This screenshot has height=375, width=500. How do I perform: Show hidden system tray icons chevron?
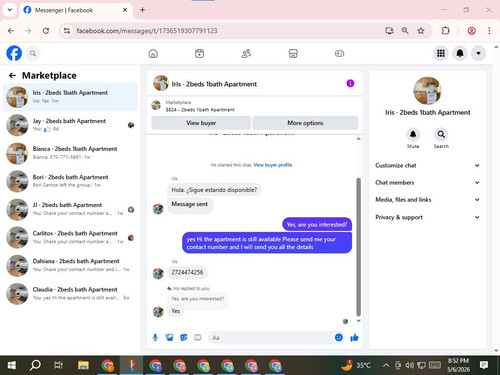[x=386, y=365]
